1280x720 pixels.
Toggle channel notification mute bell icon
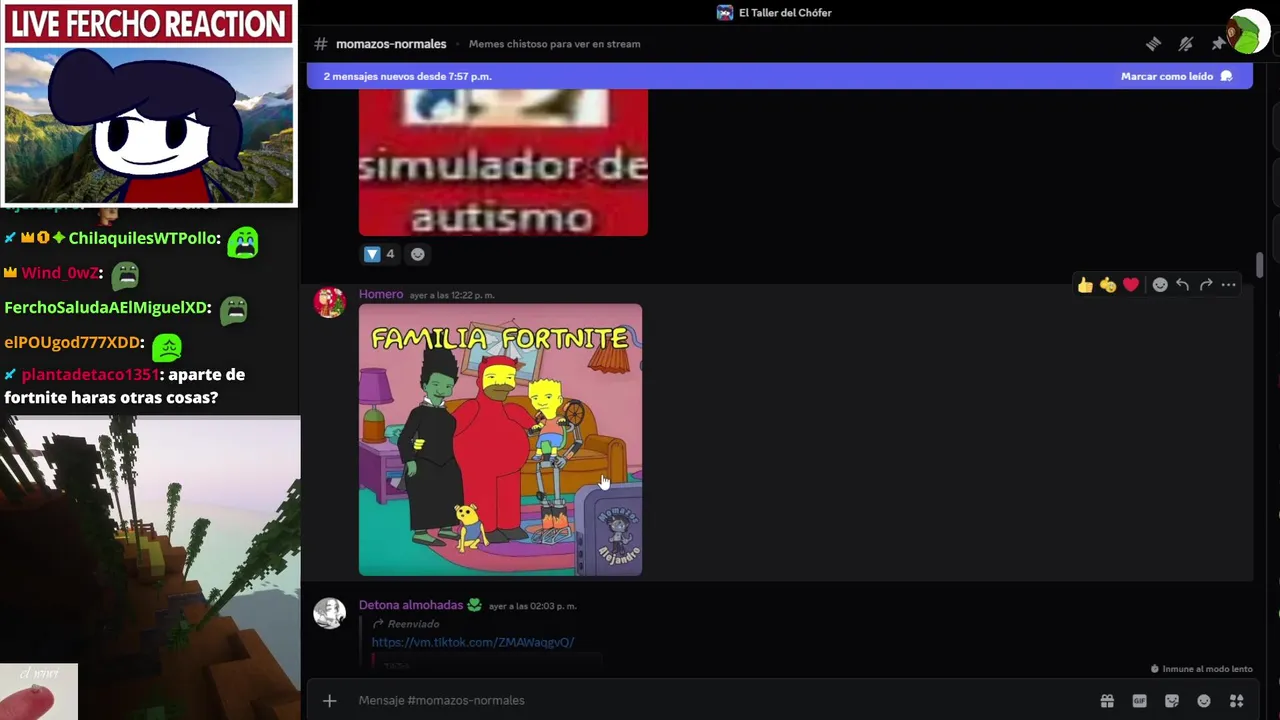coord(1186,44)
